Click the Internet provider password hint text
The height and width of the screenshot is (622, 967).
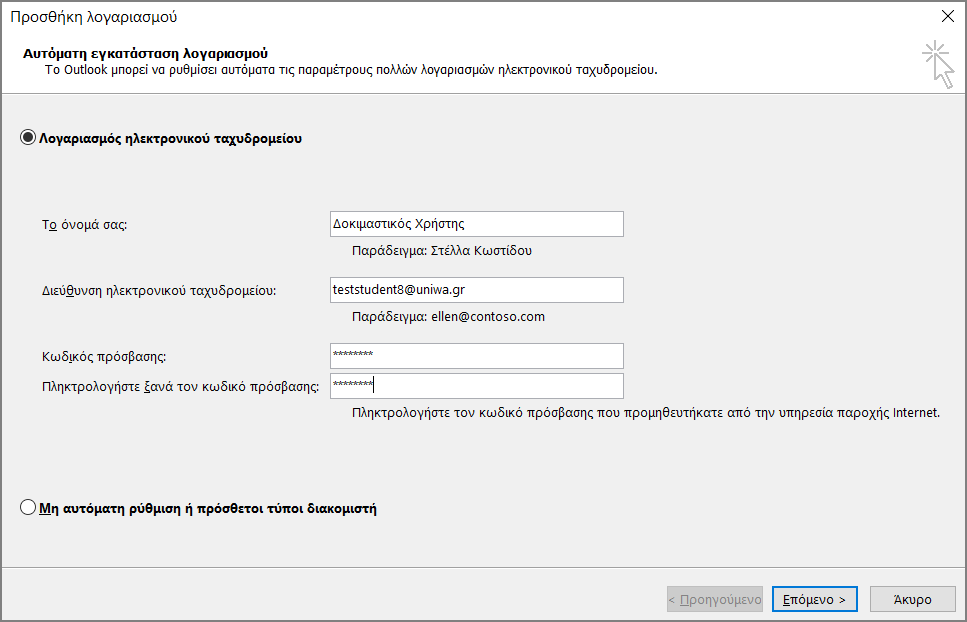(x=646, y=413)
